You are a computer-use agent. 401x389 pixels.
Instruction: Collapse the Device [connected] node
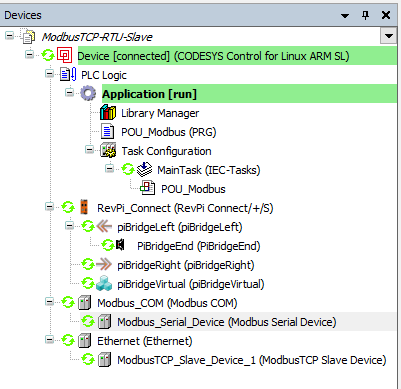pos(30,54)
